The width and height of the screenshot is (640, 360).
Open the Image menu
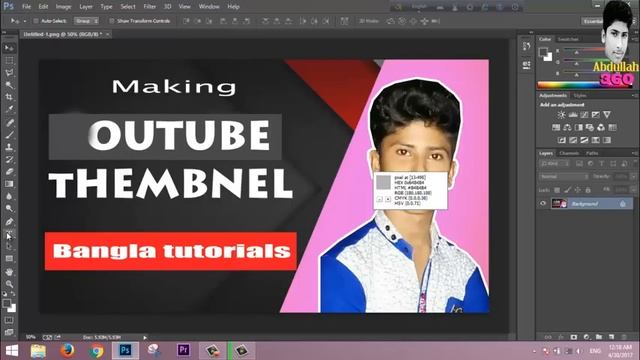coord(63,7)
